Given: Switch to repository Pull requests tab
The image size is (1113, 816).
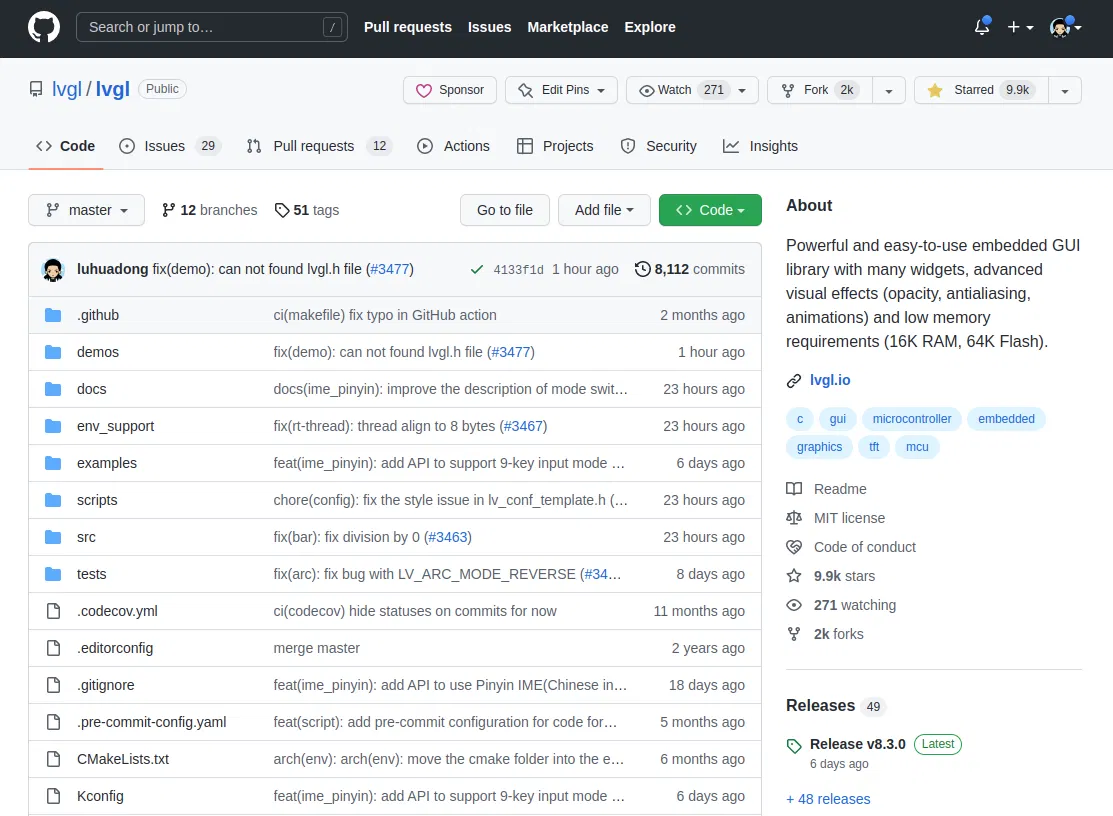Looking at the screenshot, I should (319, 146).
